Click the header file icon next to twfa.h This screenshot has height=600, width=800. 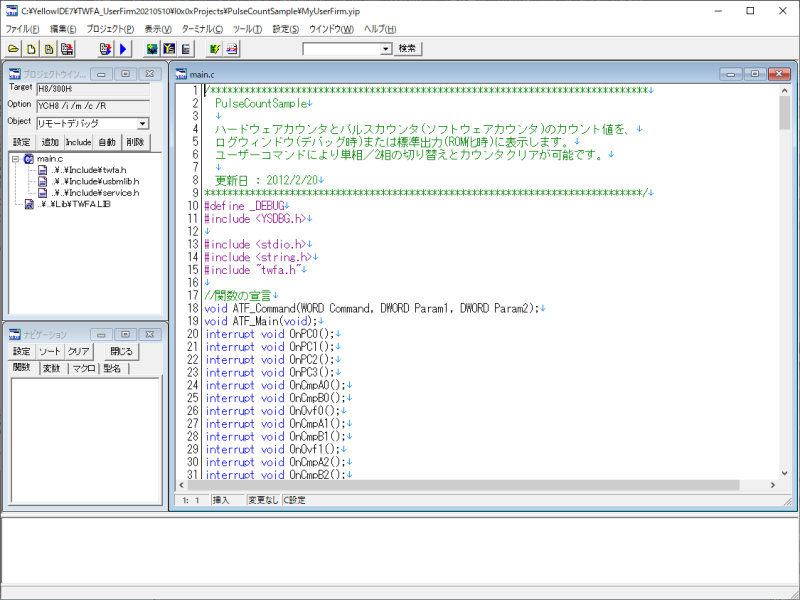coord(43,170)
